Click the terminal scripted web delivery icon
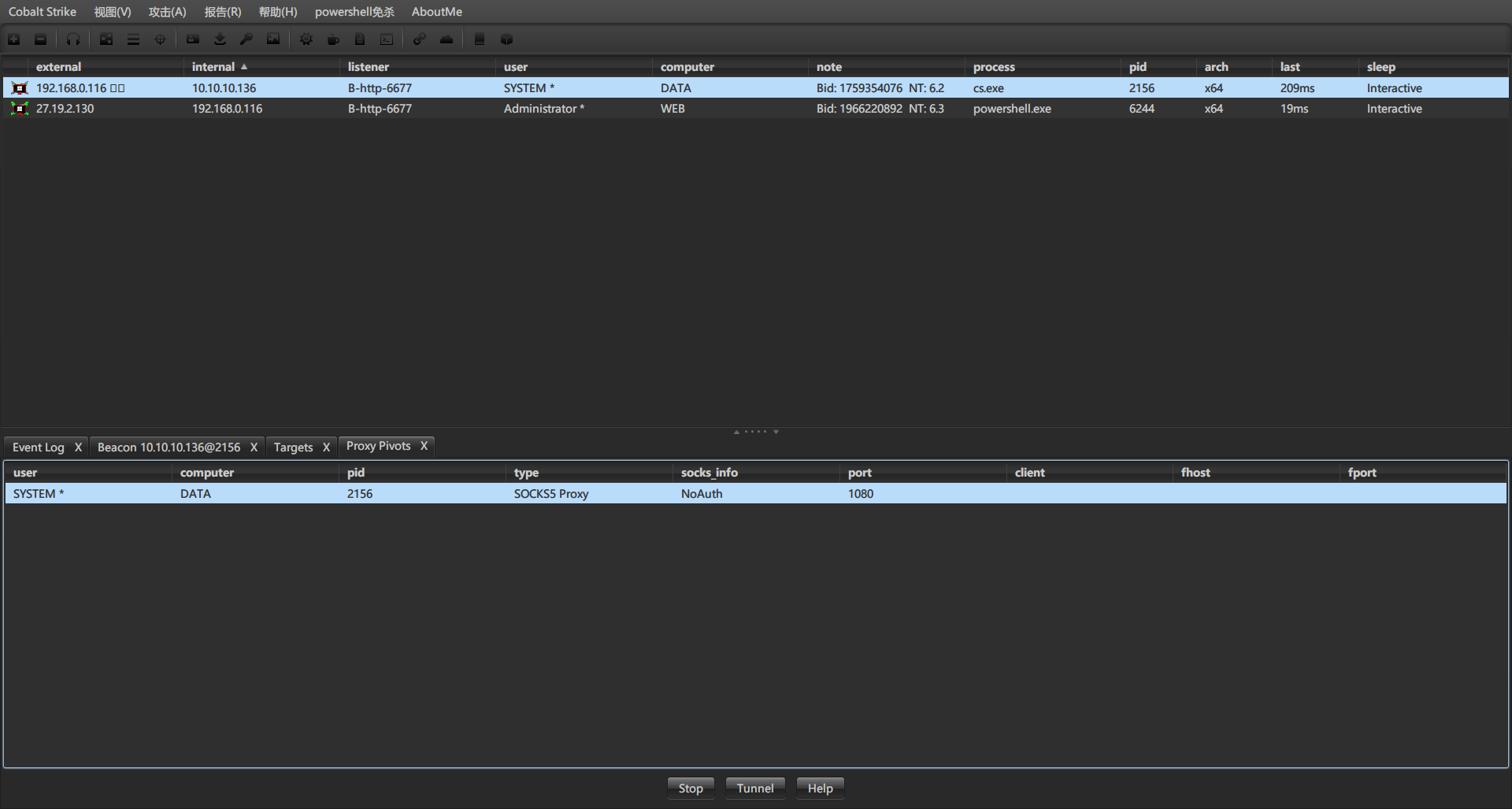Viewport: 1512px width, 809px height. click(x=387, y=39)
